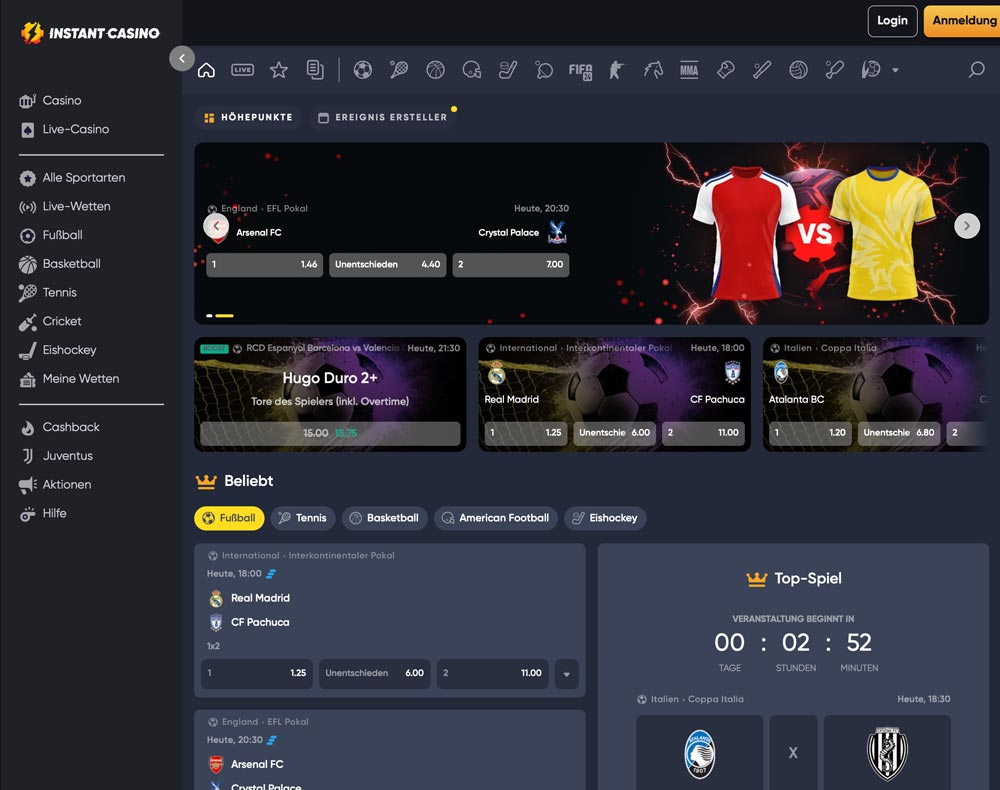The image size is (1000, 790).
Task: Expand more sports dropdown arrow in toolbar
Action: (895, 70)
